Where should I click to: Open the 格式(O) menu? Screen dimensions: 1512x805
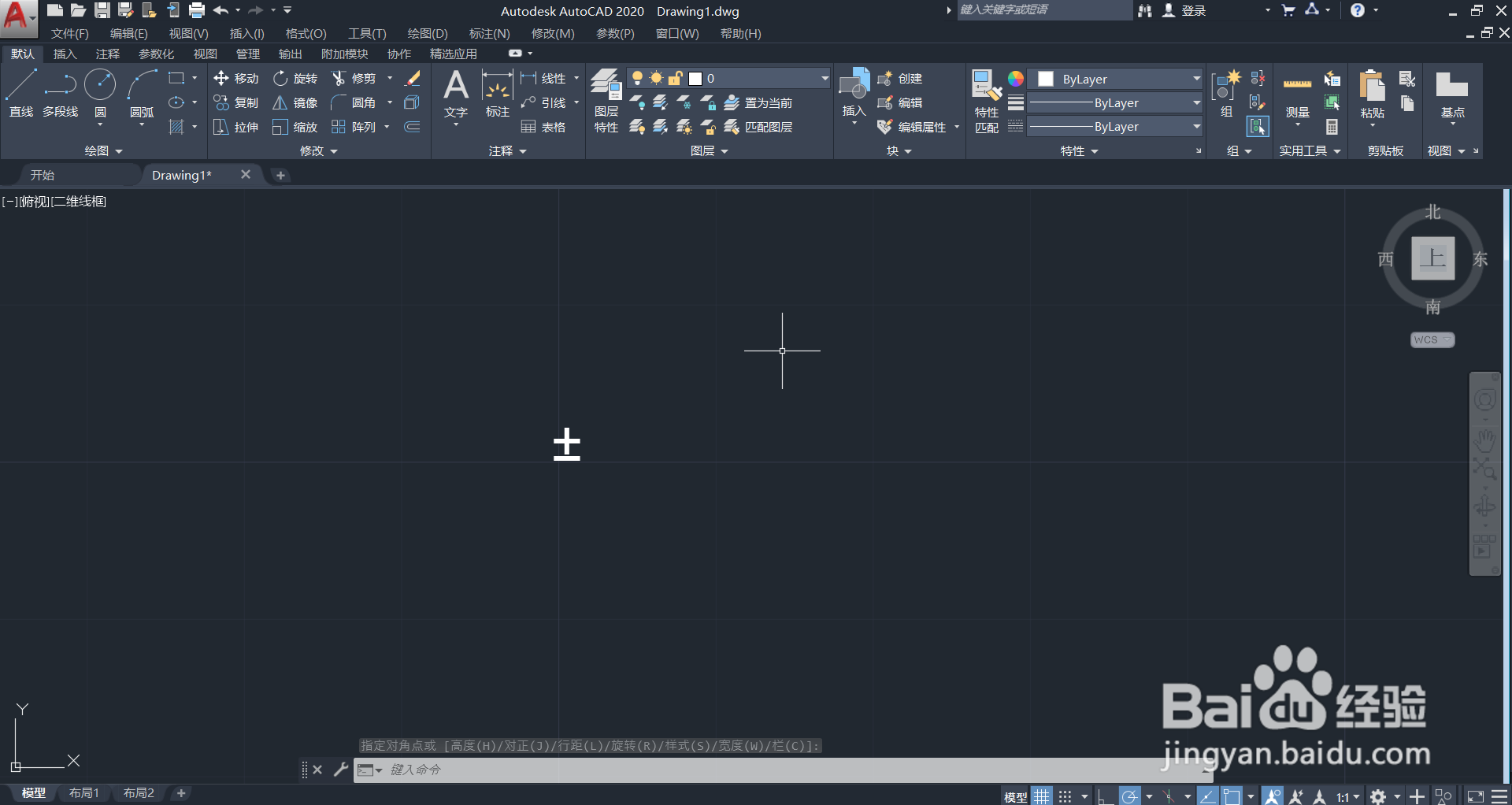pyautogui.click(x=306, y=34)
